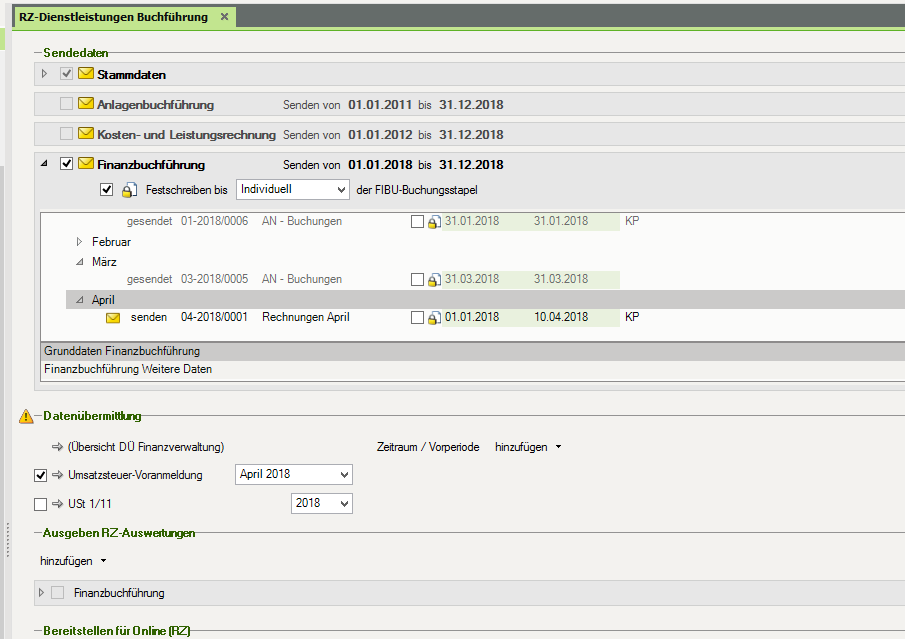
Task: Click the envelope icon in Rechnungen April row
Action: coord(113,318)
